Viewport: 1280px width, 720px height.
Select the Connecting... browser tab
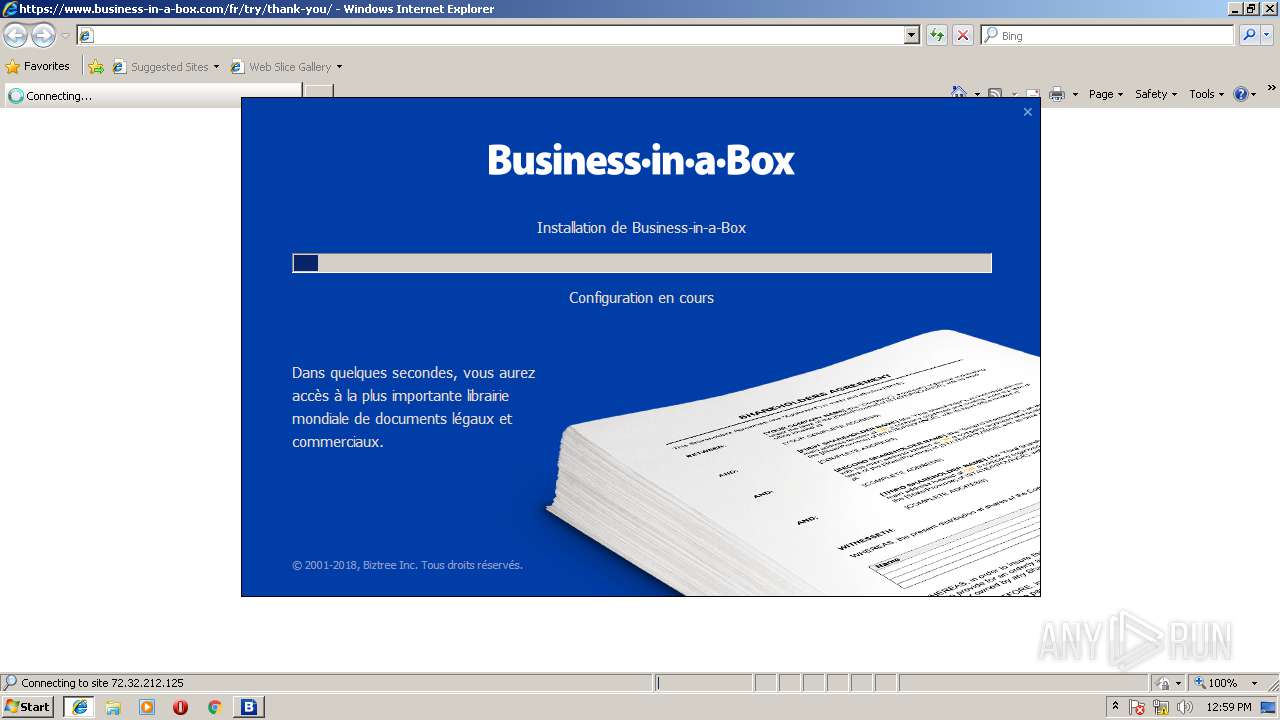(152, 96)
